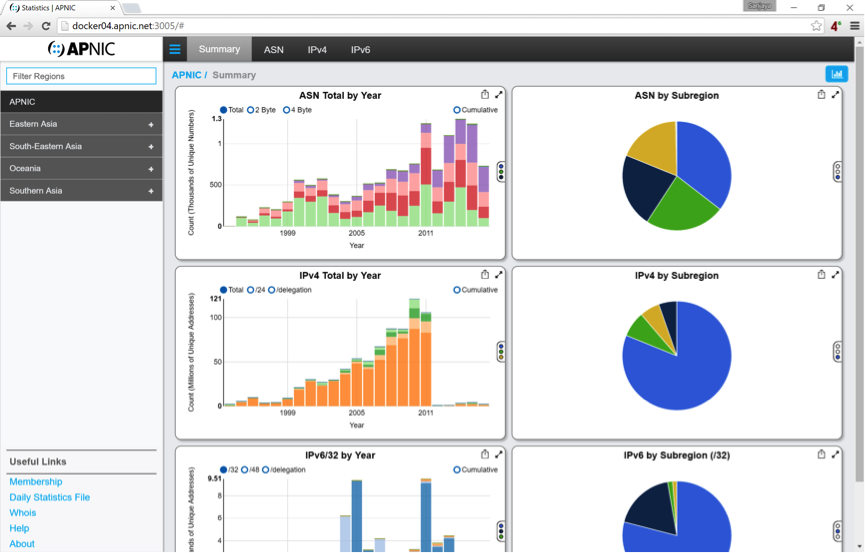Screen dimensions: 865x553
Task: Click the APNIC logo
Action: coord(82,49)
